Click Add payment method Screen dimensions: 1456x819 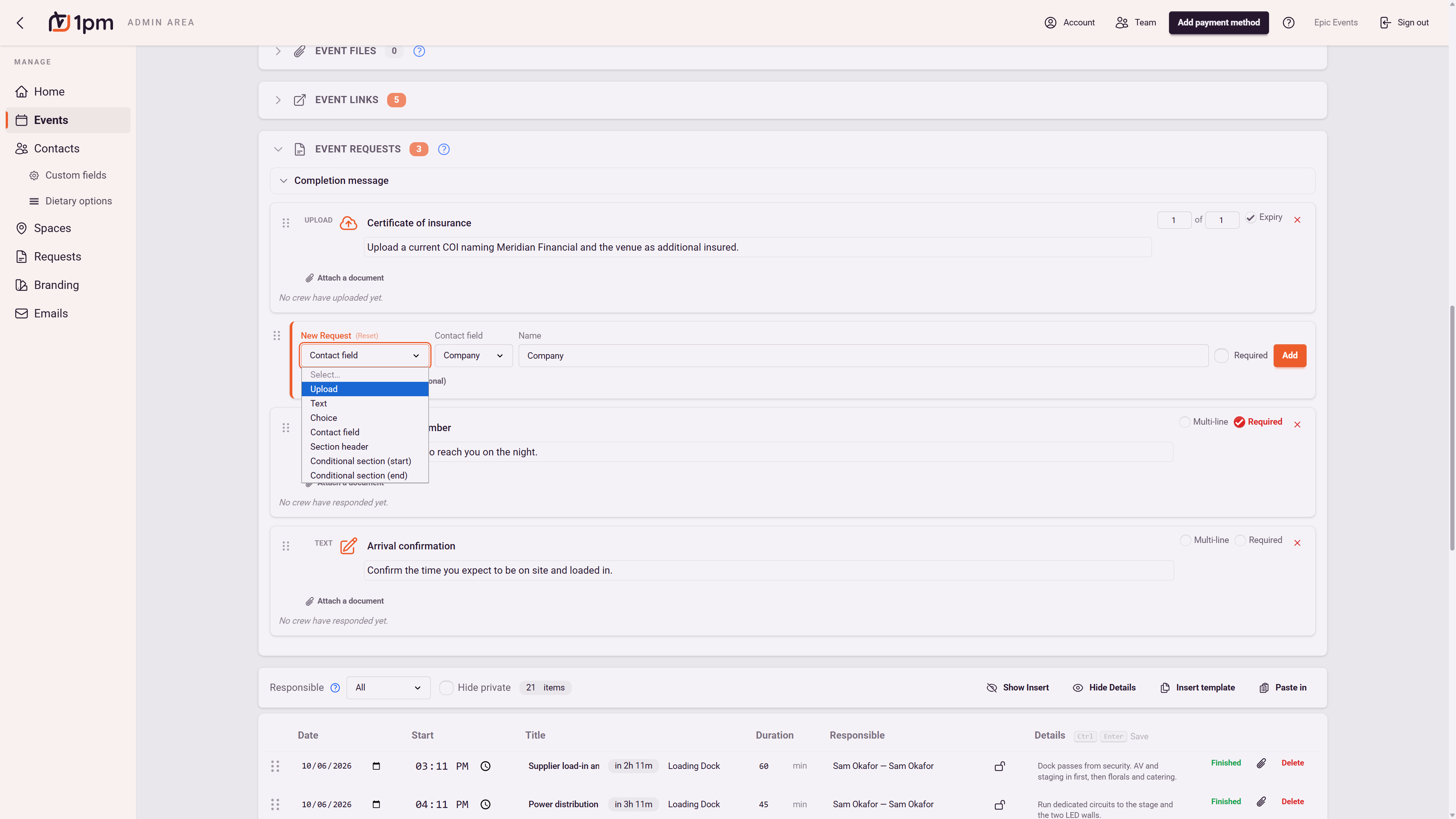(x=1219, y=23)
